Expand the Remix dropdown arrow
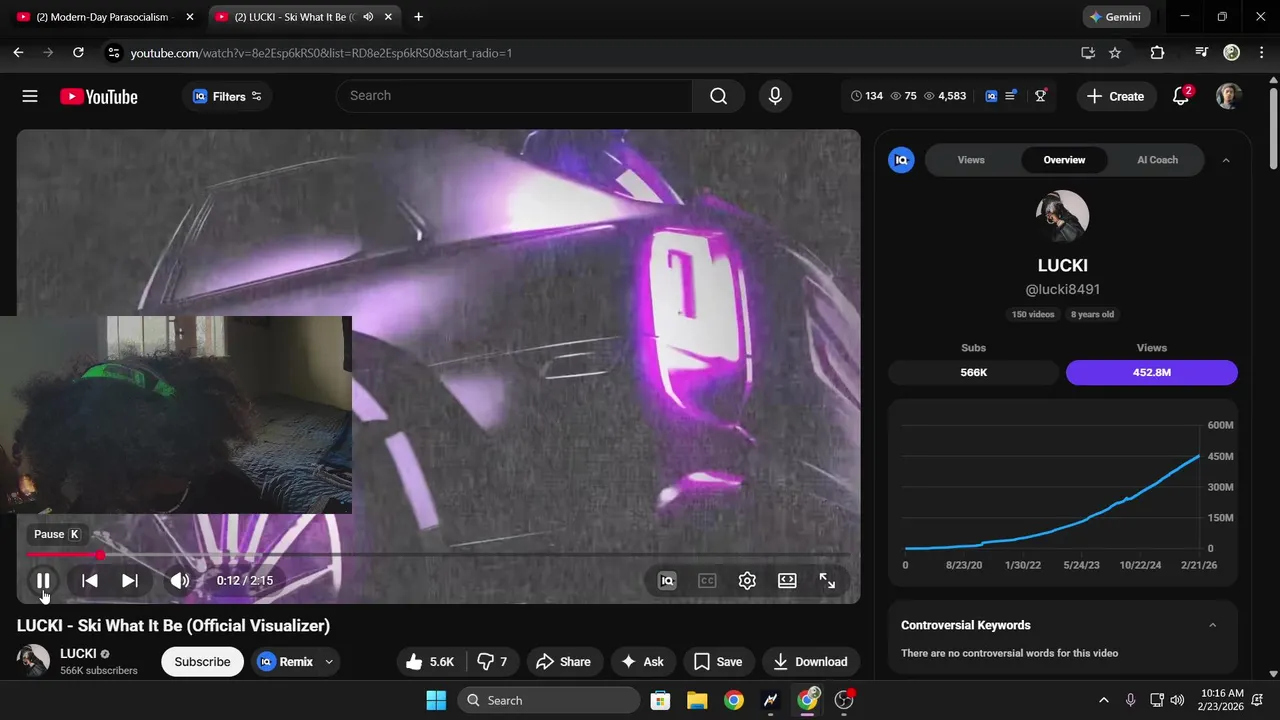Screen dimensions: 1280x720 [329, 662]
